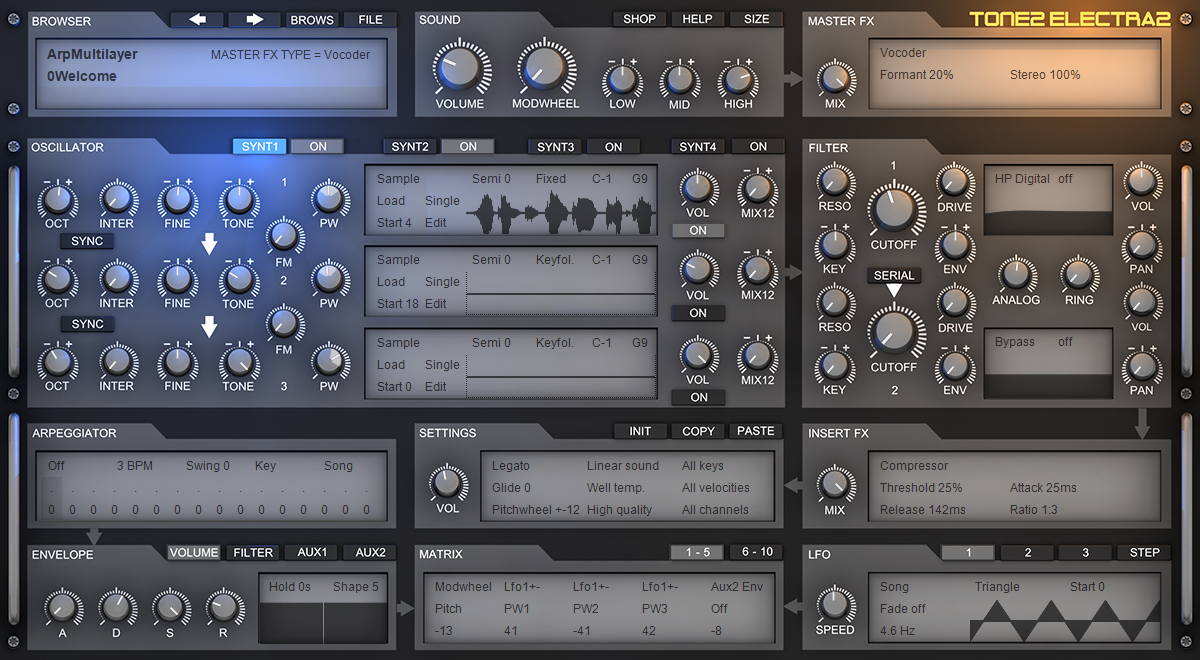Click the previous preset left arrow
1200x660 pixels.
click(196, 19)
